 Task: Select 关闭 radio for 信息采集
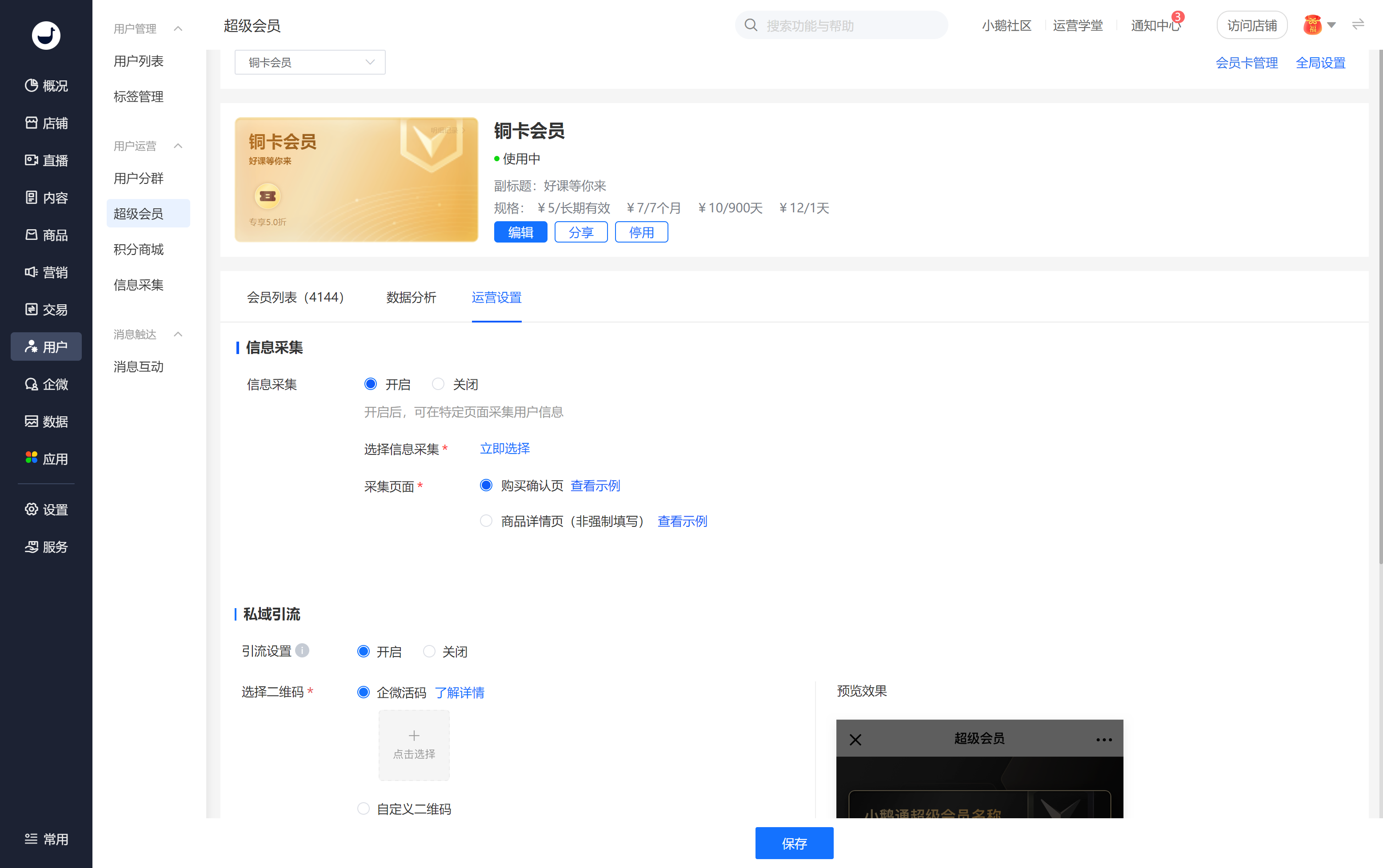coord(438,384)
